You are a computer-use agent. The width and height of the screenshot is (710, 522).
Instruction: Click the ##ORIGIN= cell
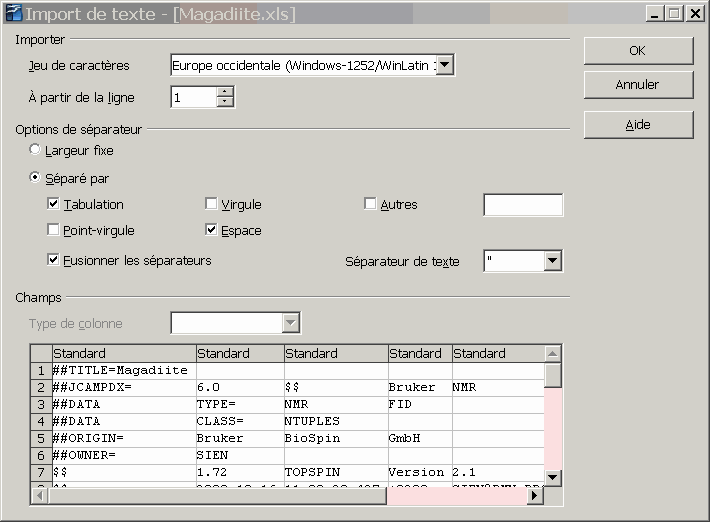pyautogui.click(x=124, y=438)
